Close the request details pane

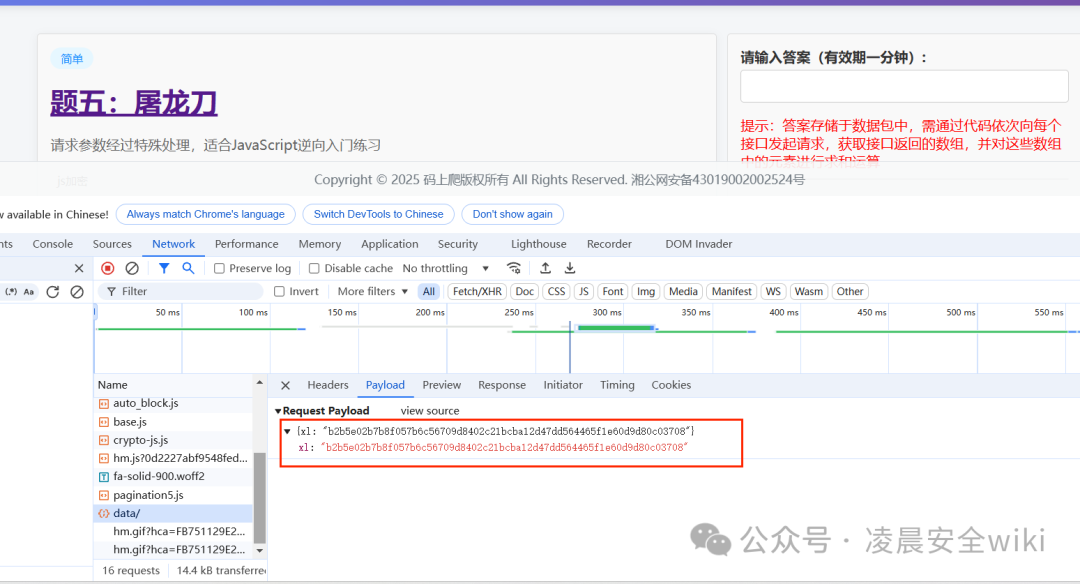coord(285,385)
